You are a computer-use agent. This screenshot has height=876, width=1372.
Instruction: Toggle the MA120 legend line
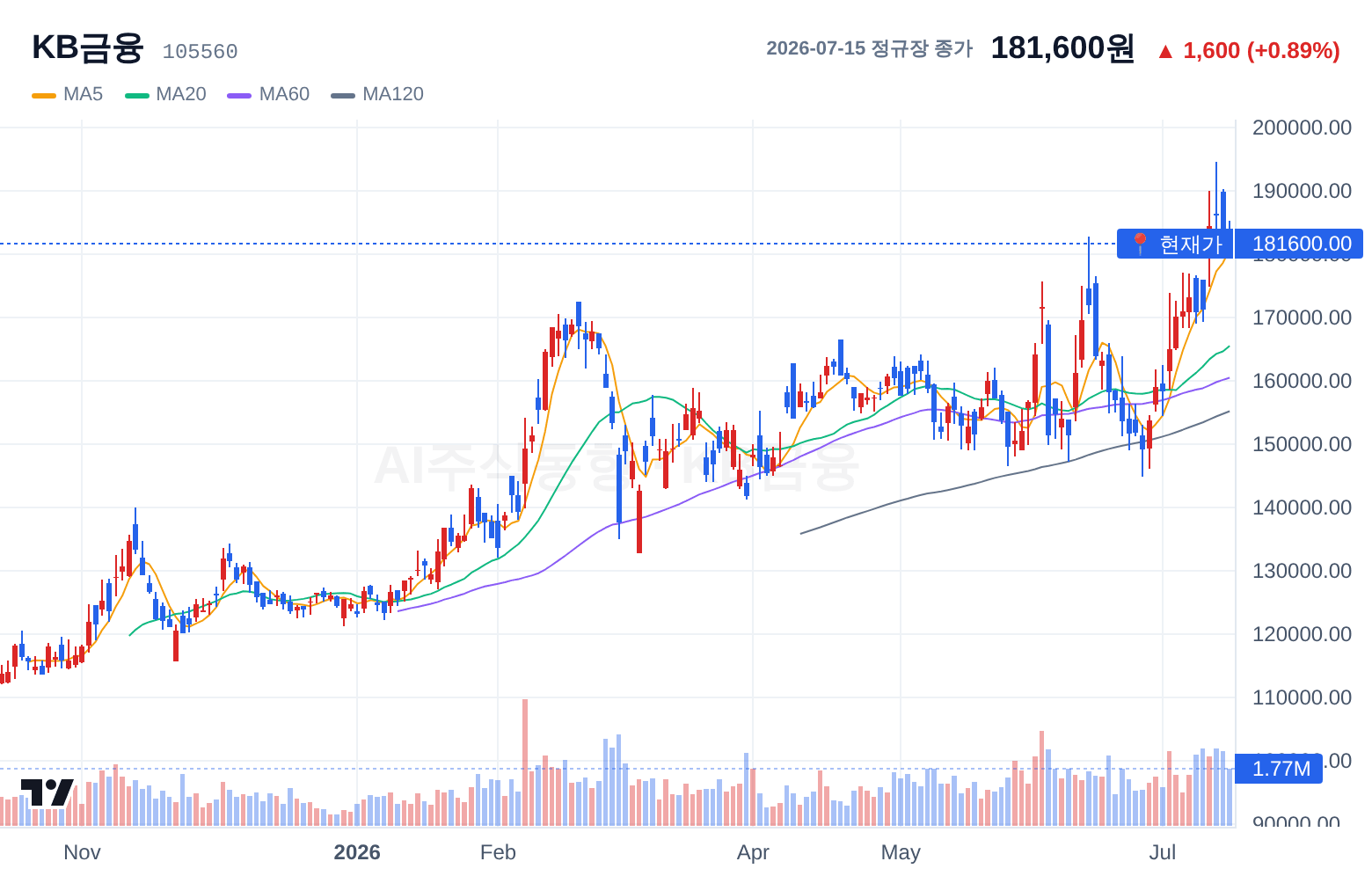point(377,94)
